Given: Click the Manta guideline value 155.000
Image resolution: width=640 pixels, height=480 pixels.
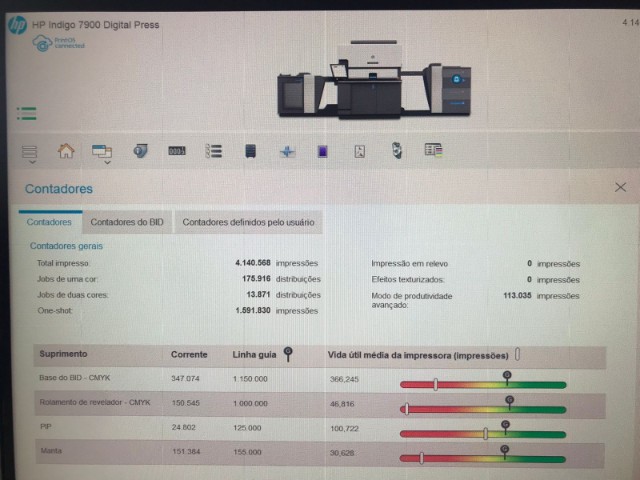Looking at the screenshot, I should pos(247,452).
